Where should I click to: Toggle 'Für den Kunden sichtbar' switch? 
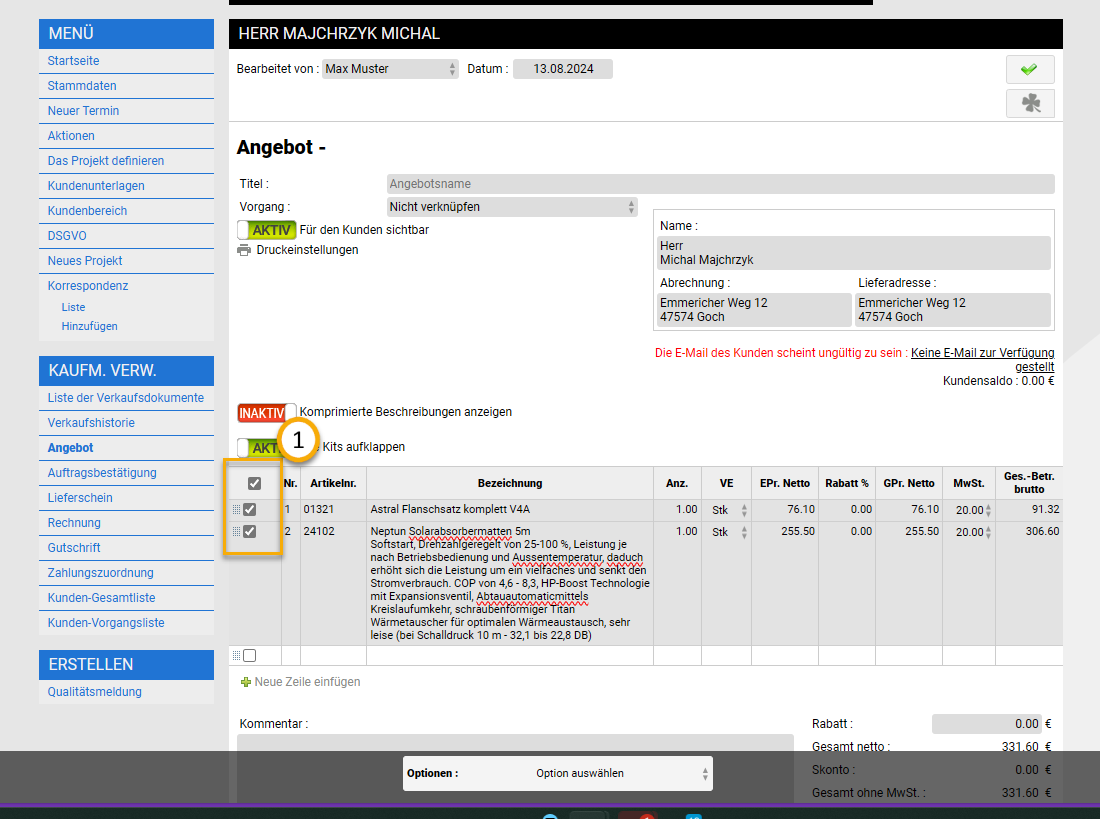pyautogui.click(x=266, y=230)
